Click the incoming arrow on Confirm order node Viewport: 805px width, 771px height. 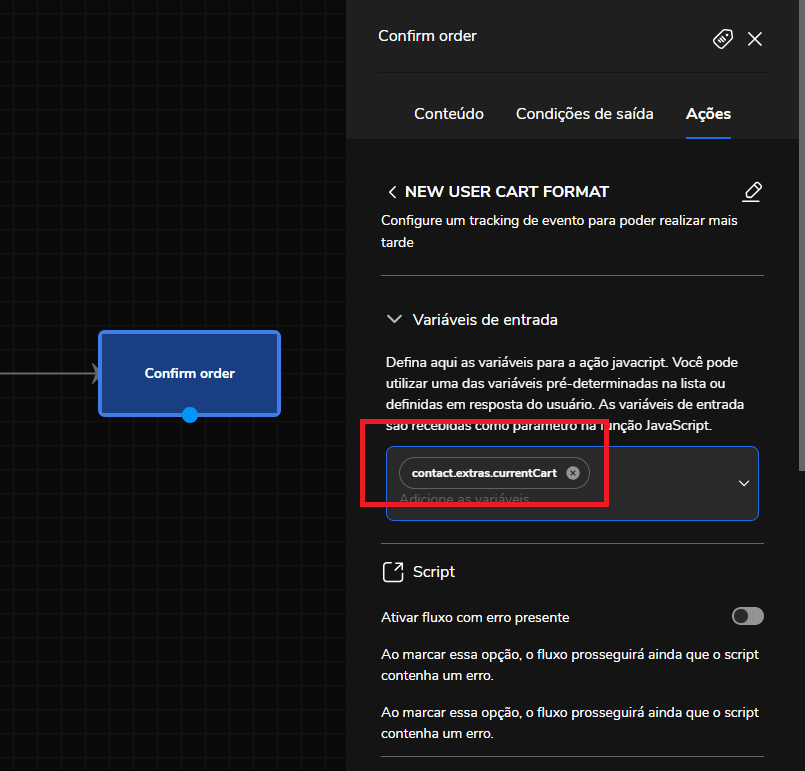(94, 374)
